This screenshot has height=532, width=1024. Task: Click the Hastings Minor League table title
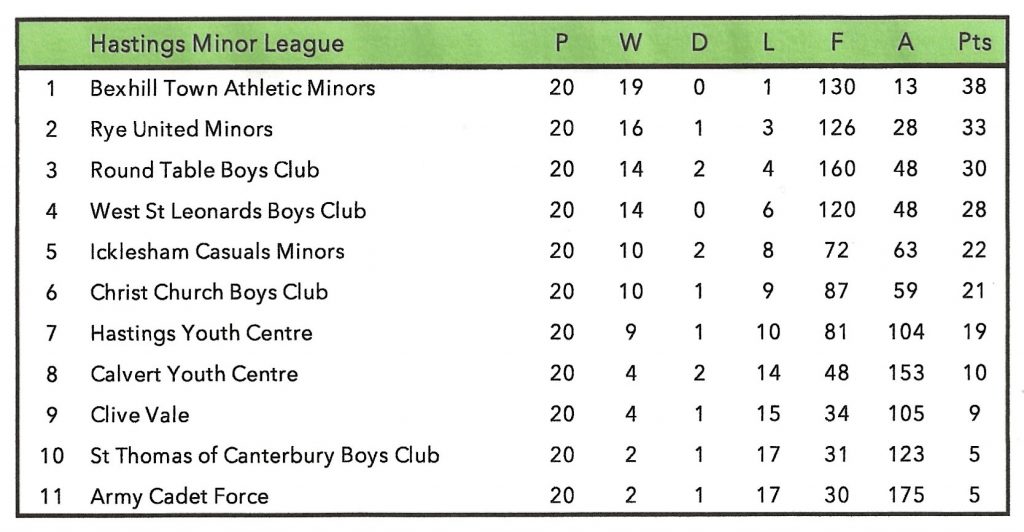click(216, 44)
